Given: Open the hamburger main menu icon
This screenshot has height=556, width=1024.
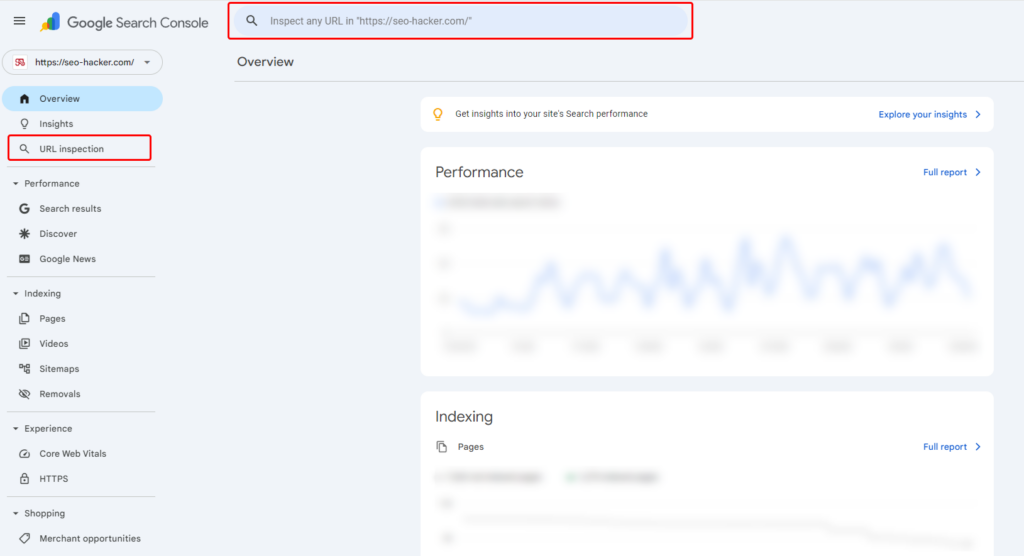Looking at the screenshot, I should (x=19, y=22).
